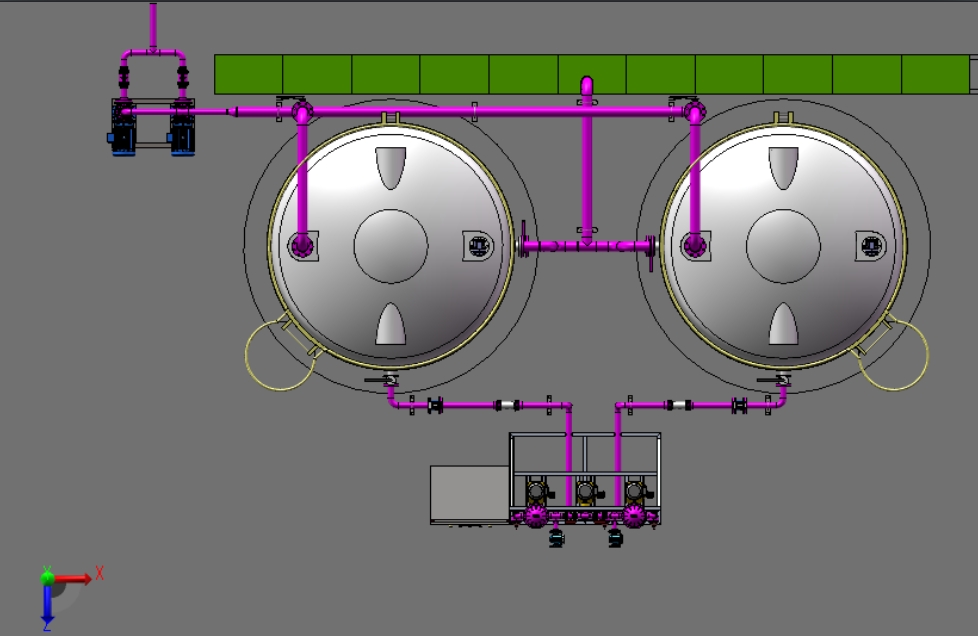Select the right tank's yellow door-swing circle
Image resolution: width=978 pixels, height=636 pixels.
894,355
